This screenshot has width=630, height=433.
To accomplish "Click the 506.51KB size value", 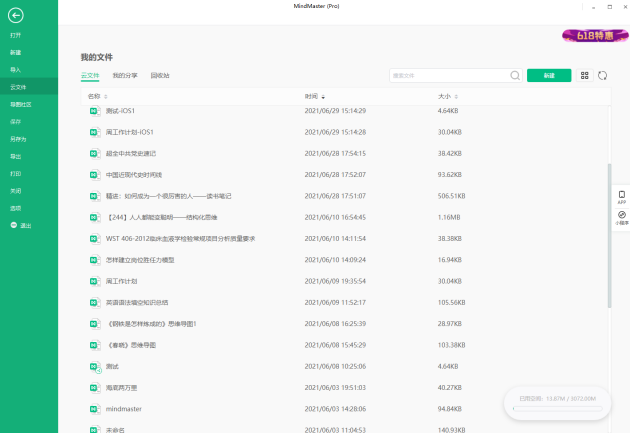I will pyautogui.click(x=451, y=196).
